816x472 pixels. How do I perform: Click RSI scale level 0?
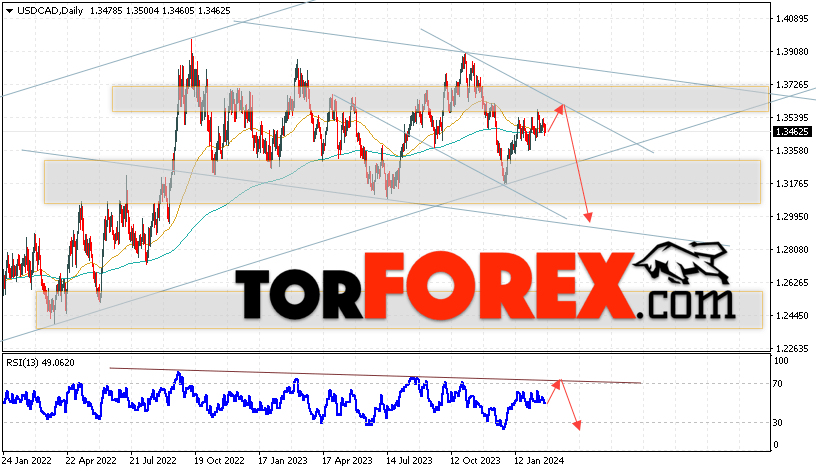(x=776, y=445)
